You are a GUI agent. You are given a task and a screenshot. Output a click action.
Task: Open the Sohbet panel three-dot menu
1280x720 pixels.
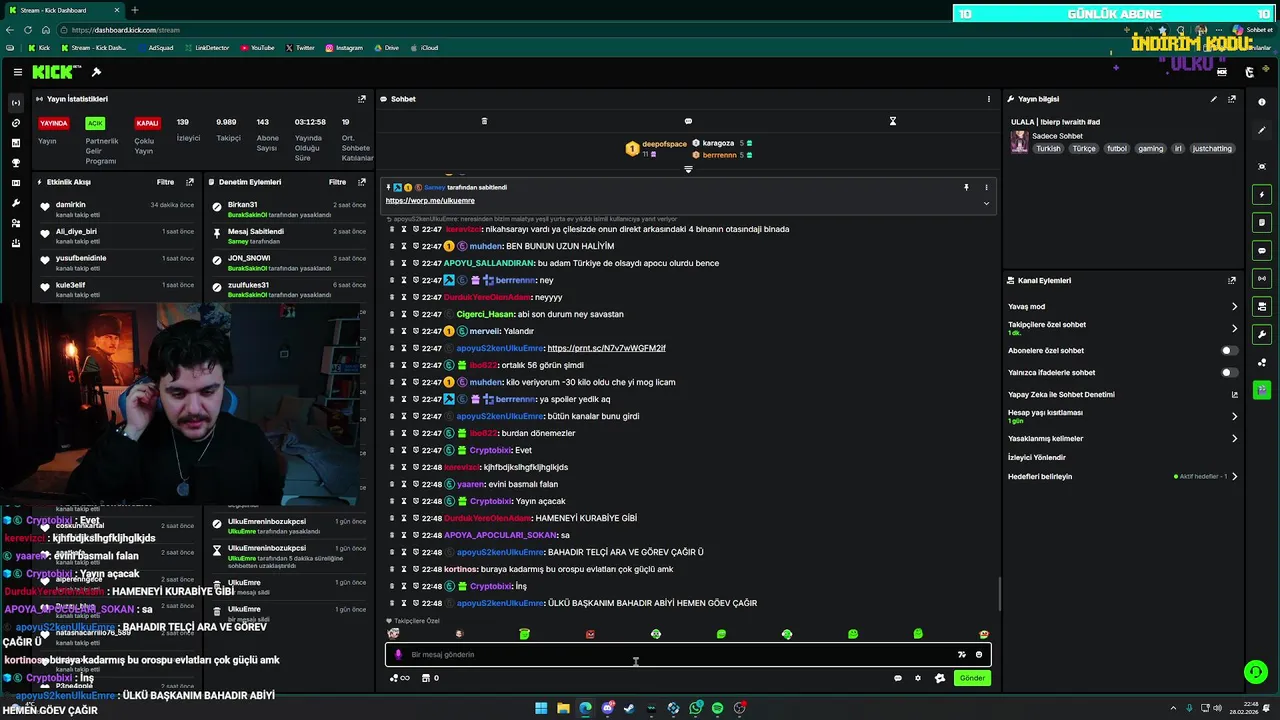click(x=989, y=99)
